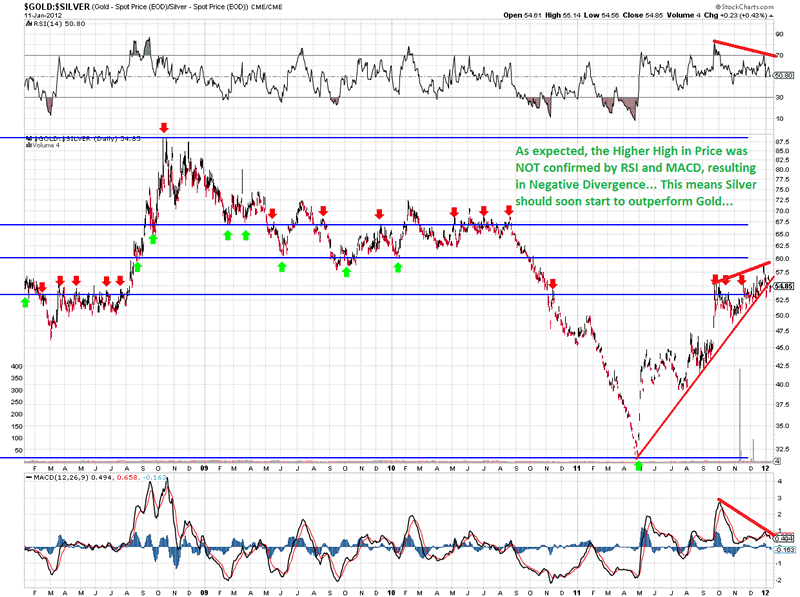
Task: Click the green arrow at the 2011 low
Action: tap(639, 466)
